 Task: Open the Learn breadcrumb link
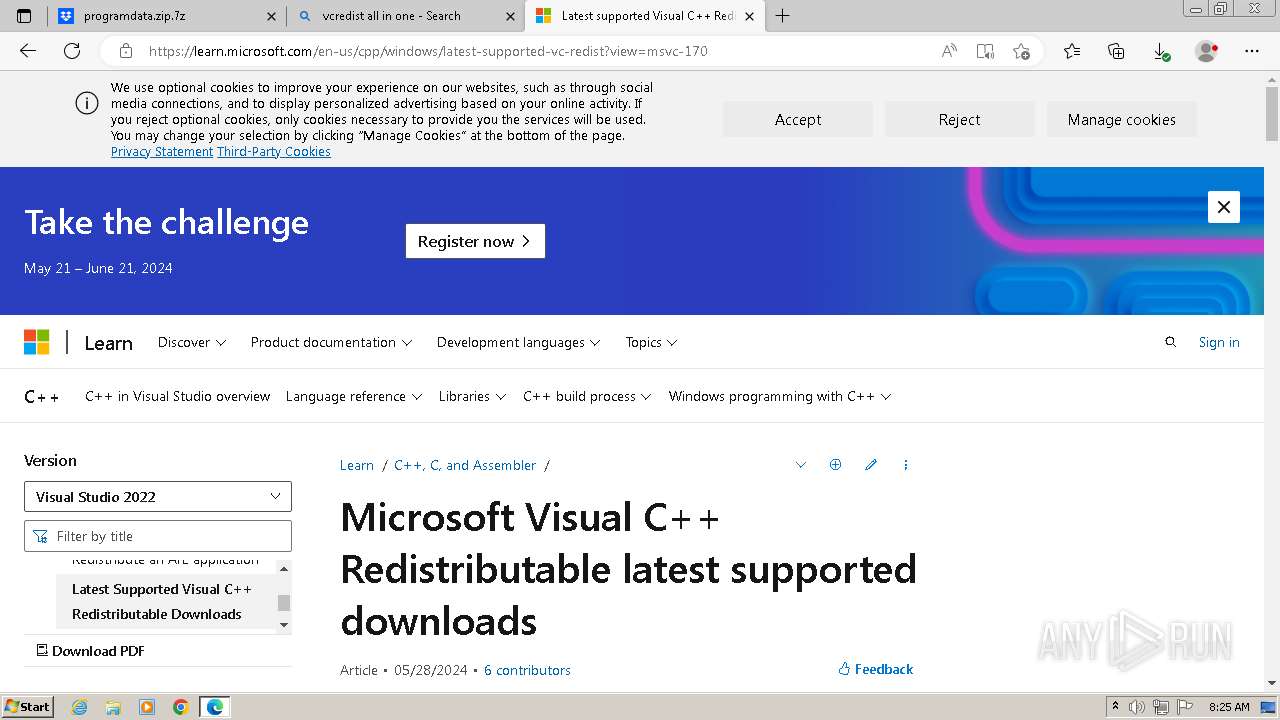click(357, 465)
